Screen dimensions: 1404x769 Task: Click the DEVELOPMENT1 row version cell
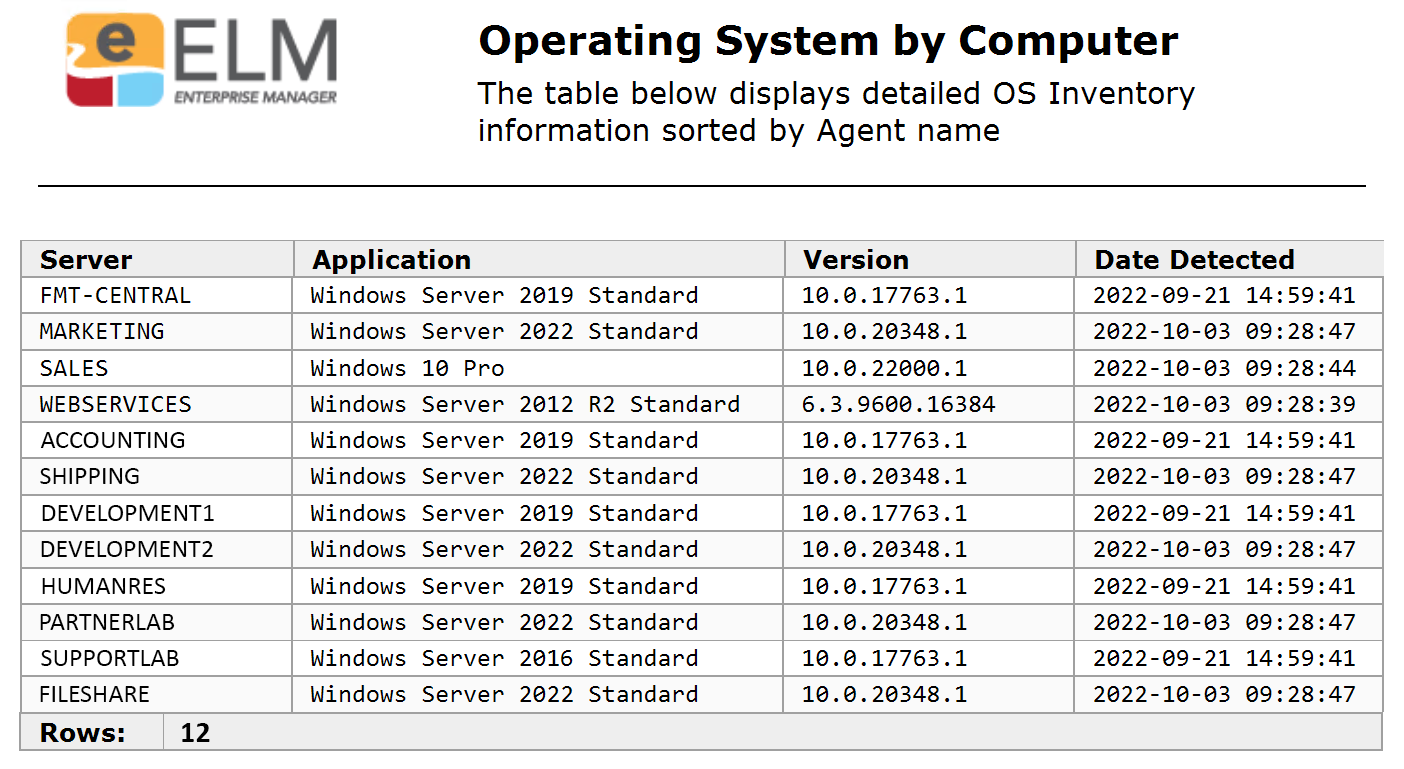(x=930, y=513)
